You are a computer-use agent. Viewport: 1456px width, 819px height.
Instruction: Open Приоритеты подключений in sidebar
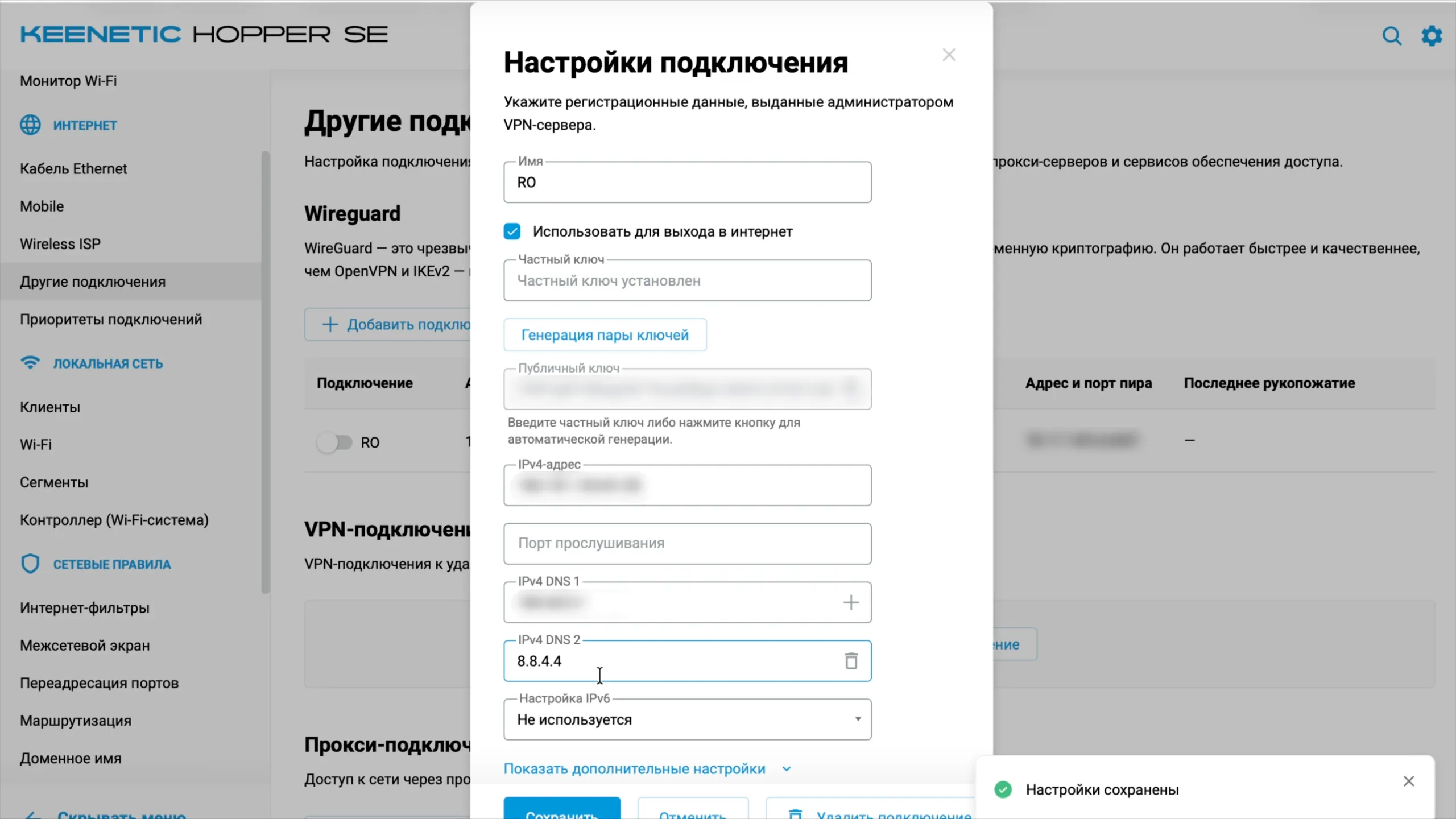coord(111,319)
